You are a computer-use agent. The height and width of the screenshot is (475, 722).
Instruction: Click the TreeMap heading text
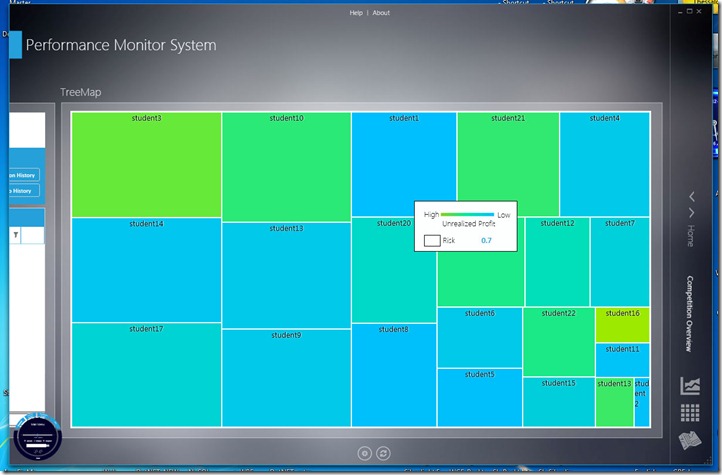[81, 92]
